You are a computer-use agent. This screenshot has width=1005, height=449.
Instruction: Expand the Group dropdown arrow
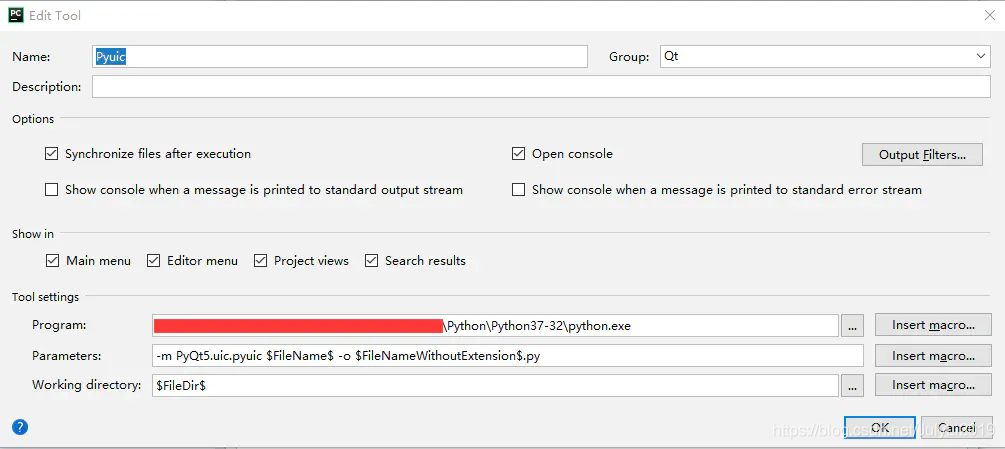tap(981, 56)
